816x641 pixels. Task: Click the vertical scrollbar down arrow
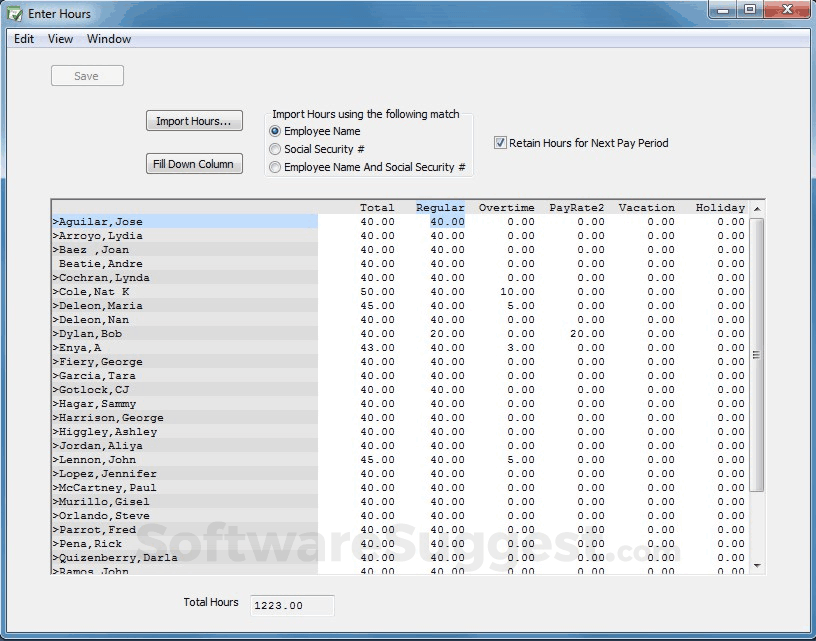pos(755,567)
